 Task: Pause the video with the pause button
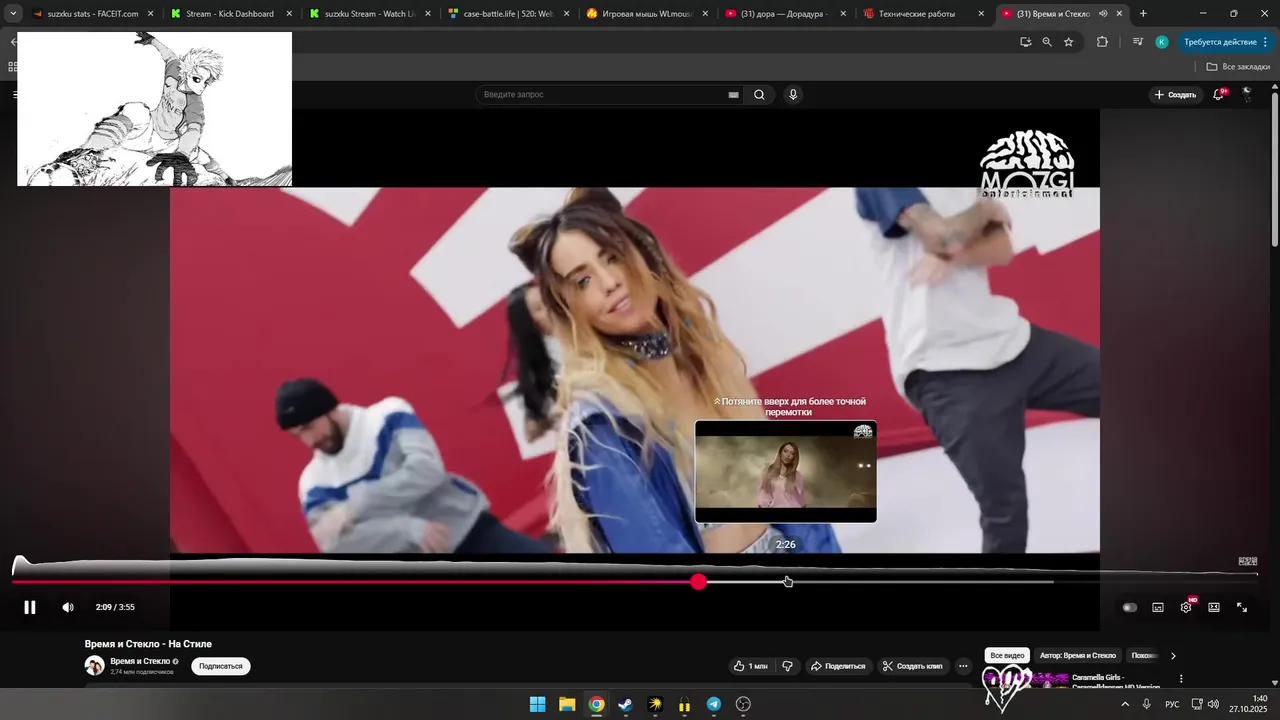tap(30, 607)
